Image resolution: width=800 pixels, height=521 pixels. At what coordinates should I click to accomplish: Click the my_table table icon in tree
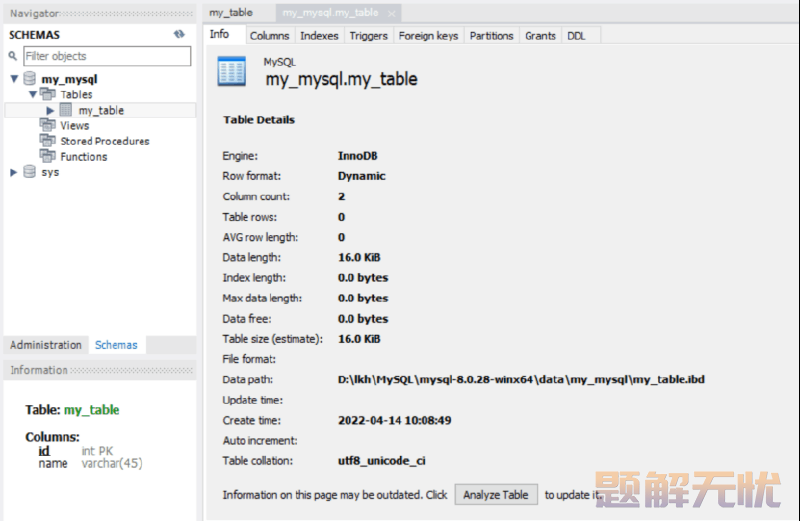tap(66, 110)
